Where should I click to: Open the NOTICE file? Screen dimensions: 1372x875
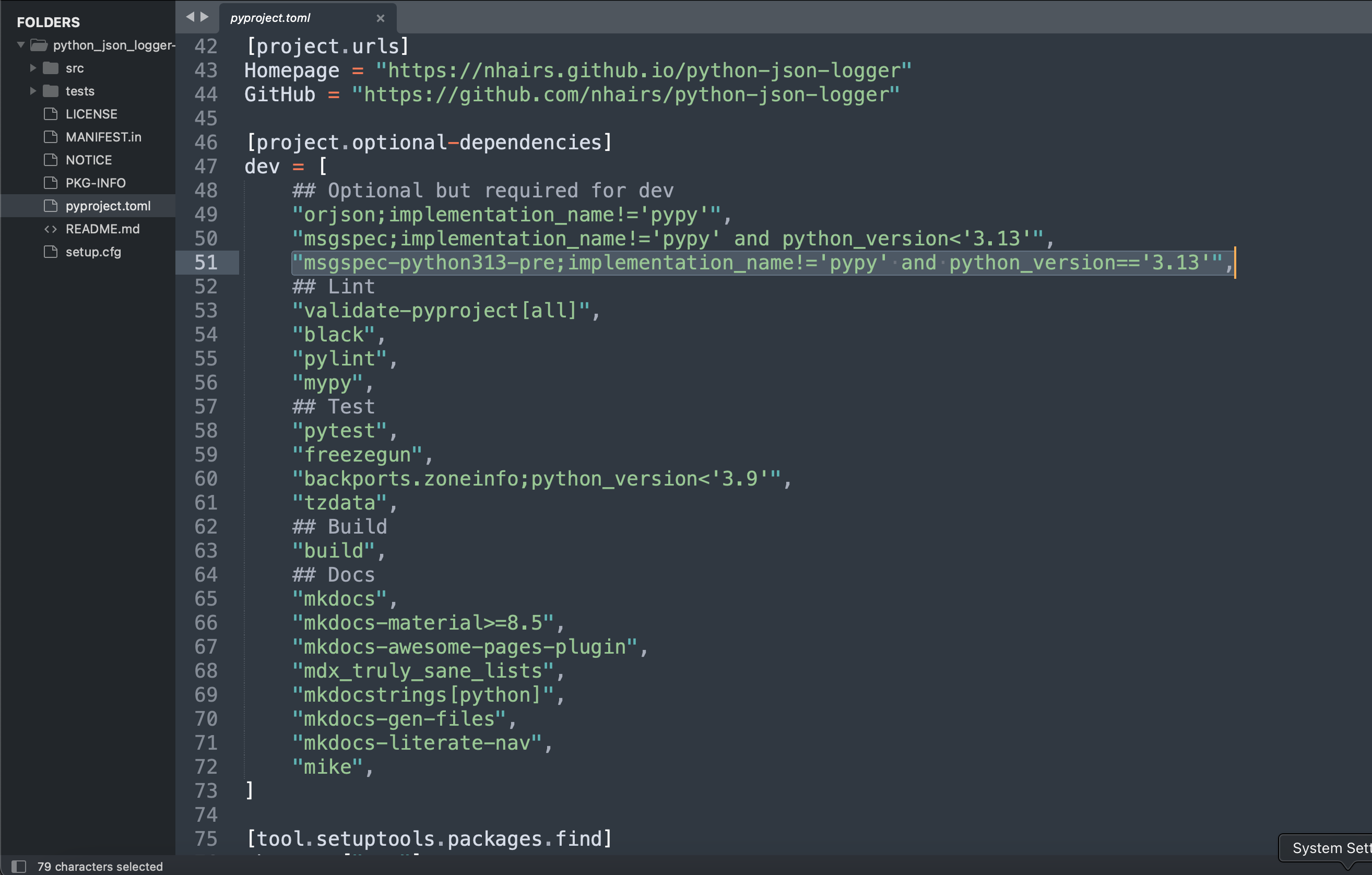tap(88, 160)
